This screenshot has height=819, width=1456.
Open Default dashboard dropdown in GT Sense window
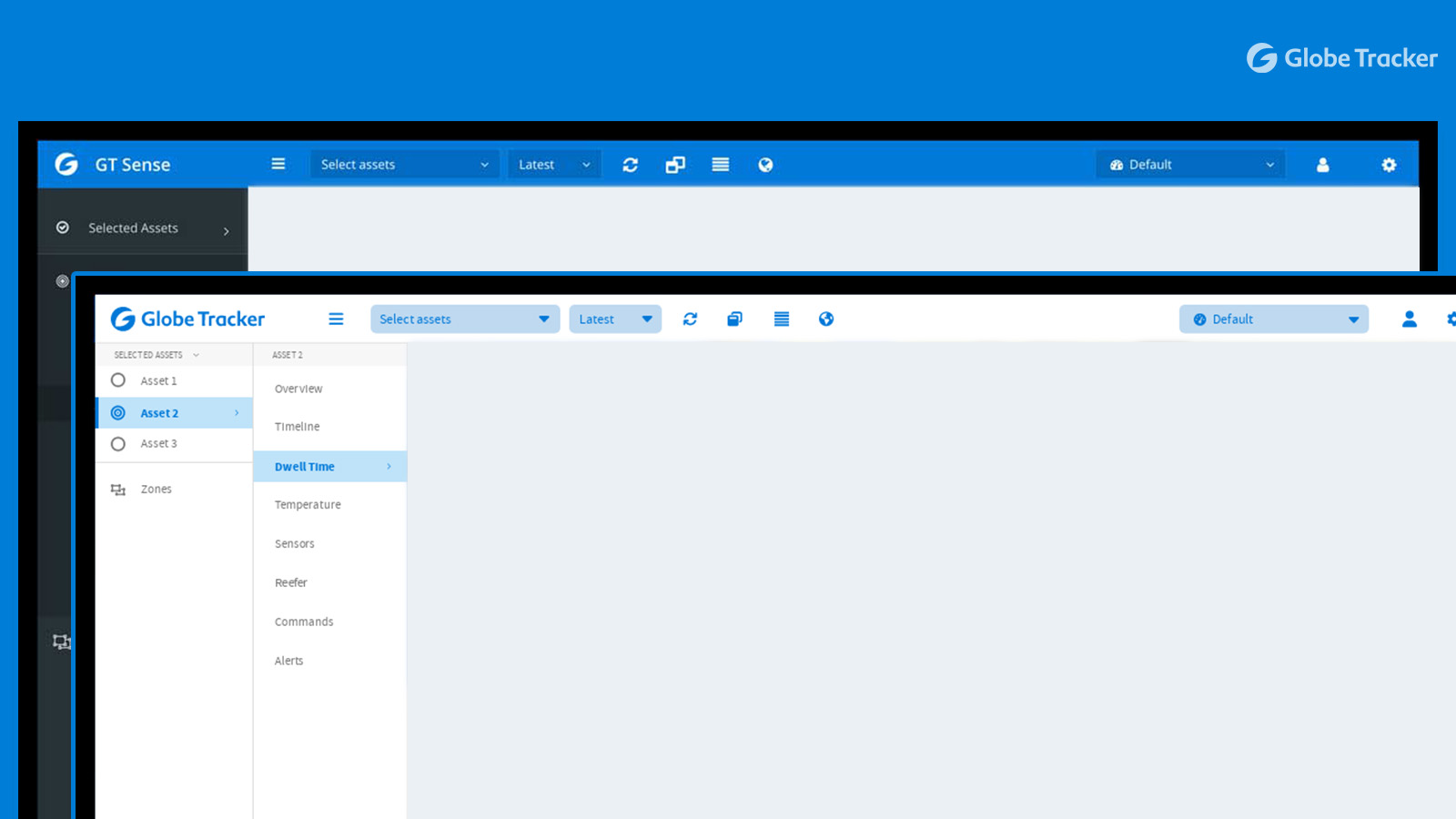pos(1190,165)
